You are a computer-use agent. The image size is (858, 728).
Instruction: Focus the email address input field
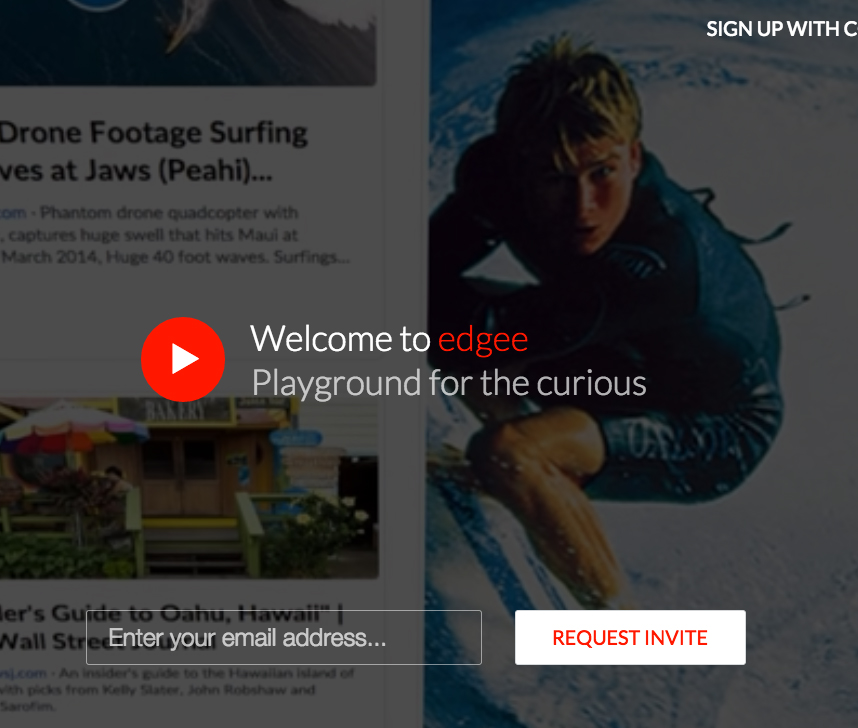point(283,637)
